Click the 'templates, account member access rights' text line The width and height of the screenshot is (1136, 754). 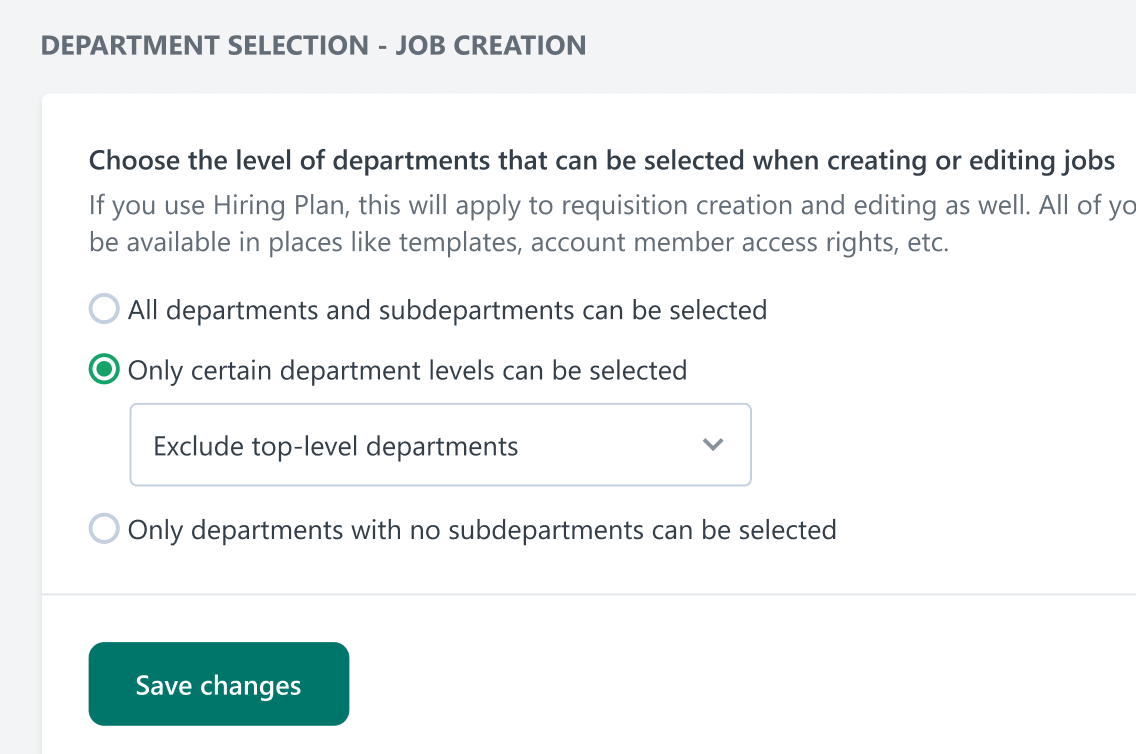[519, 242]
